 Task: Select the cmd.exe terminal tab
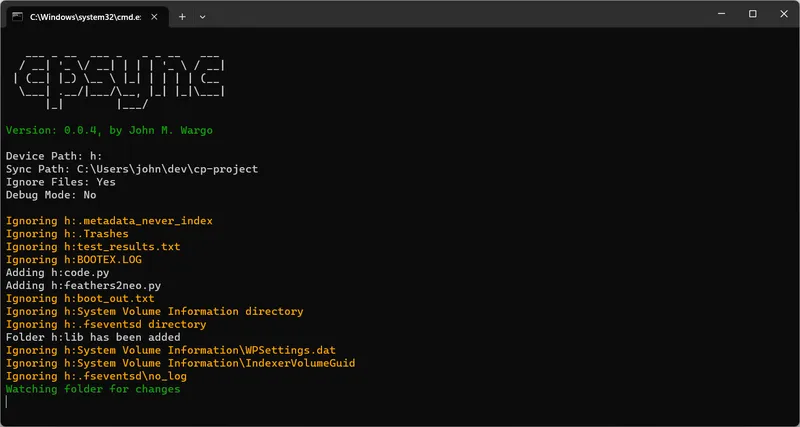click(87, 17)
